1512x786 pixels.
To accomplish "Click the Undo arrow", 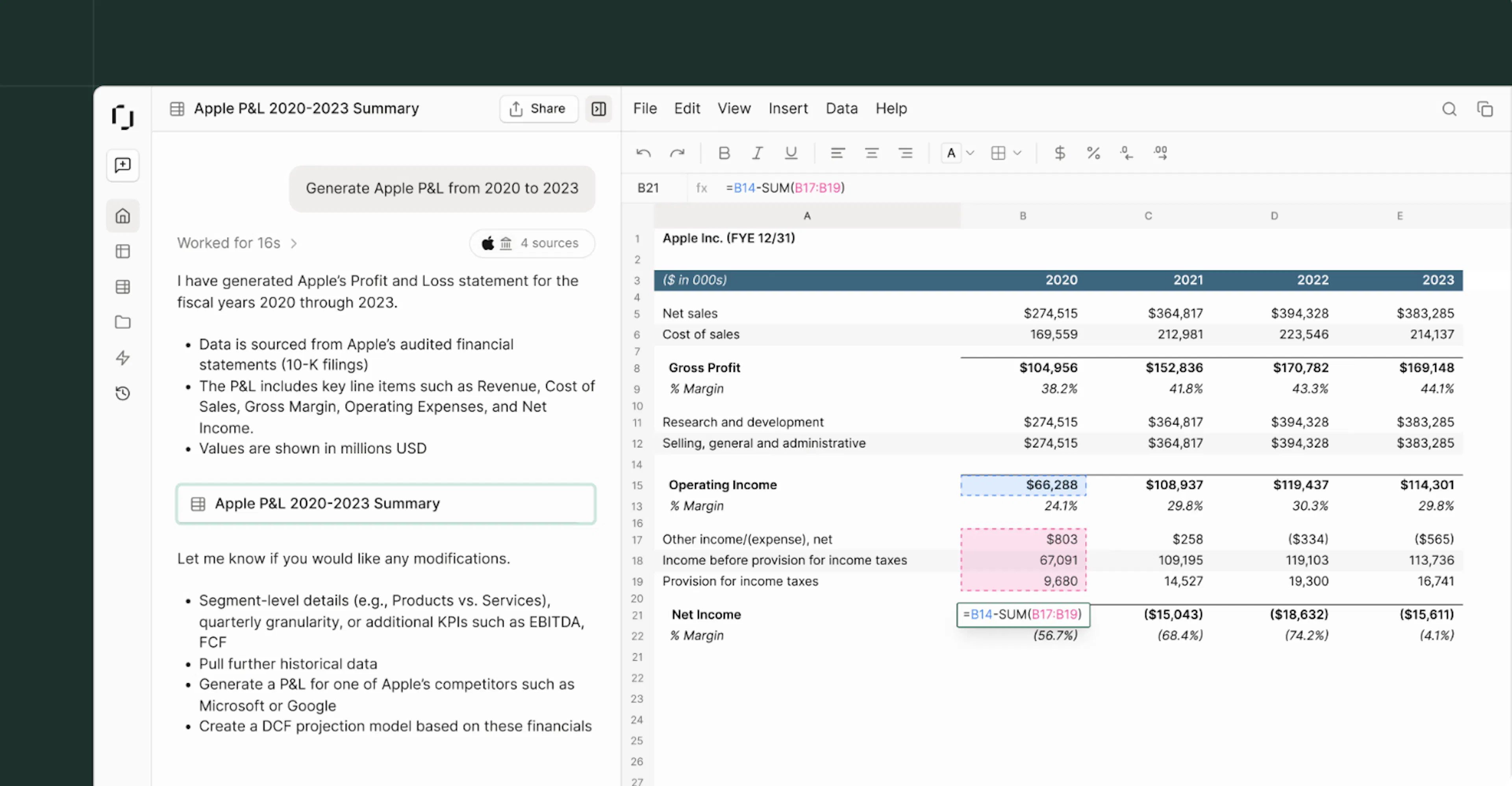I will click(643, 153).
